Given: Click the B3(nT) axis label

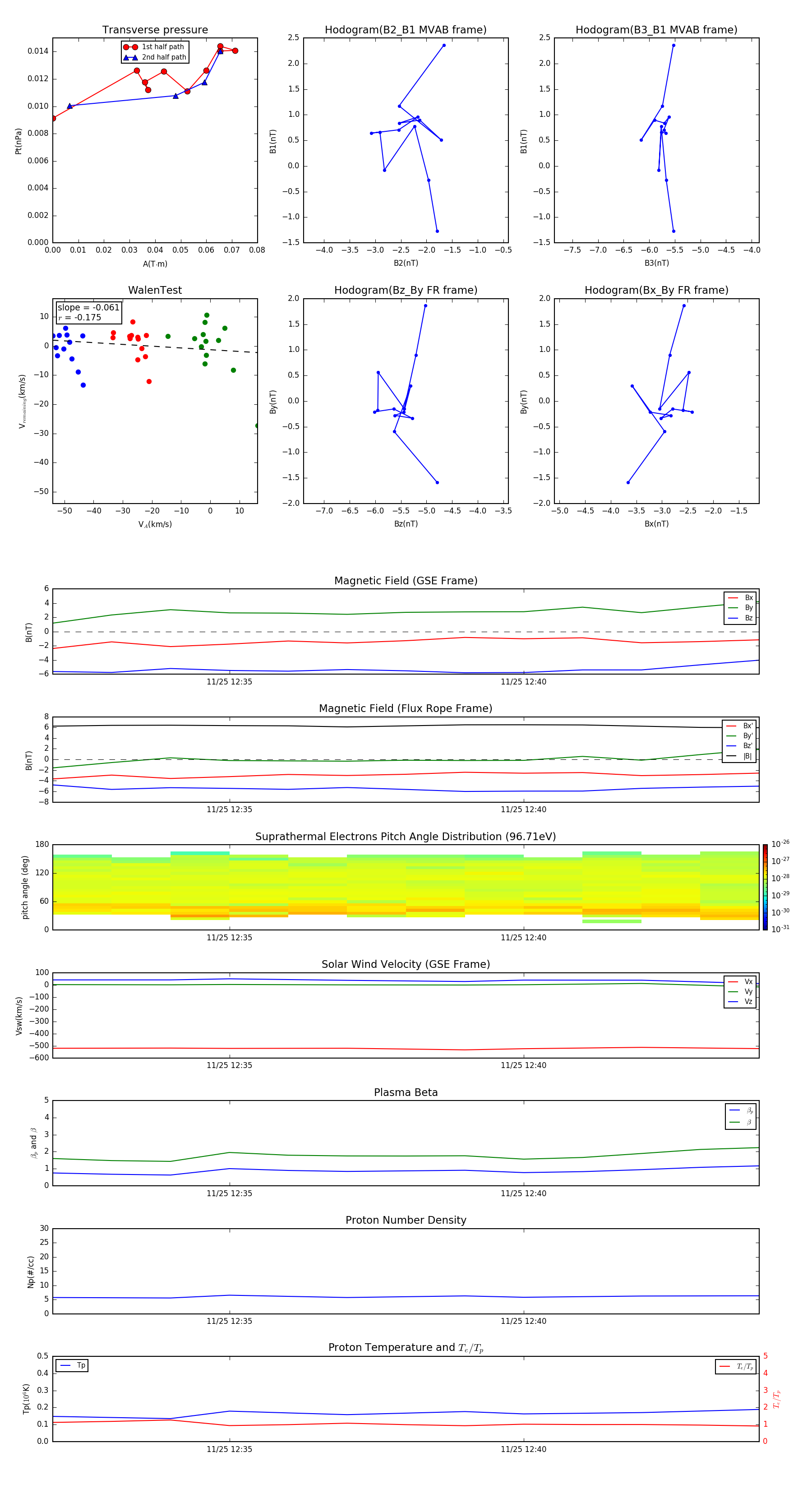Looking at the screenshot, I should tap(656, 263).
